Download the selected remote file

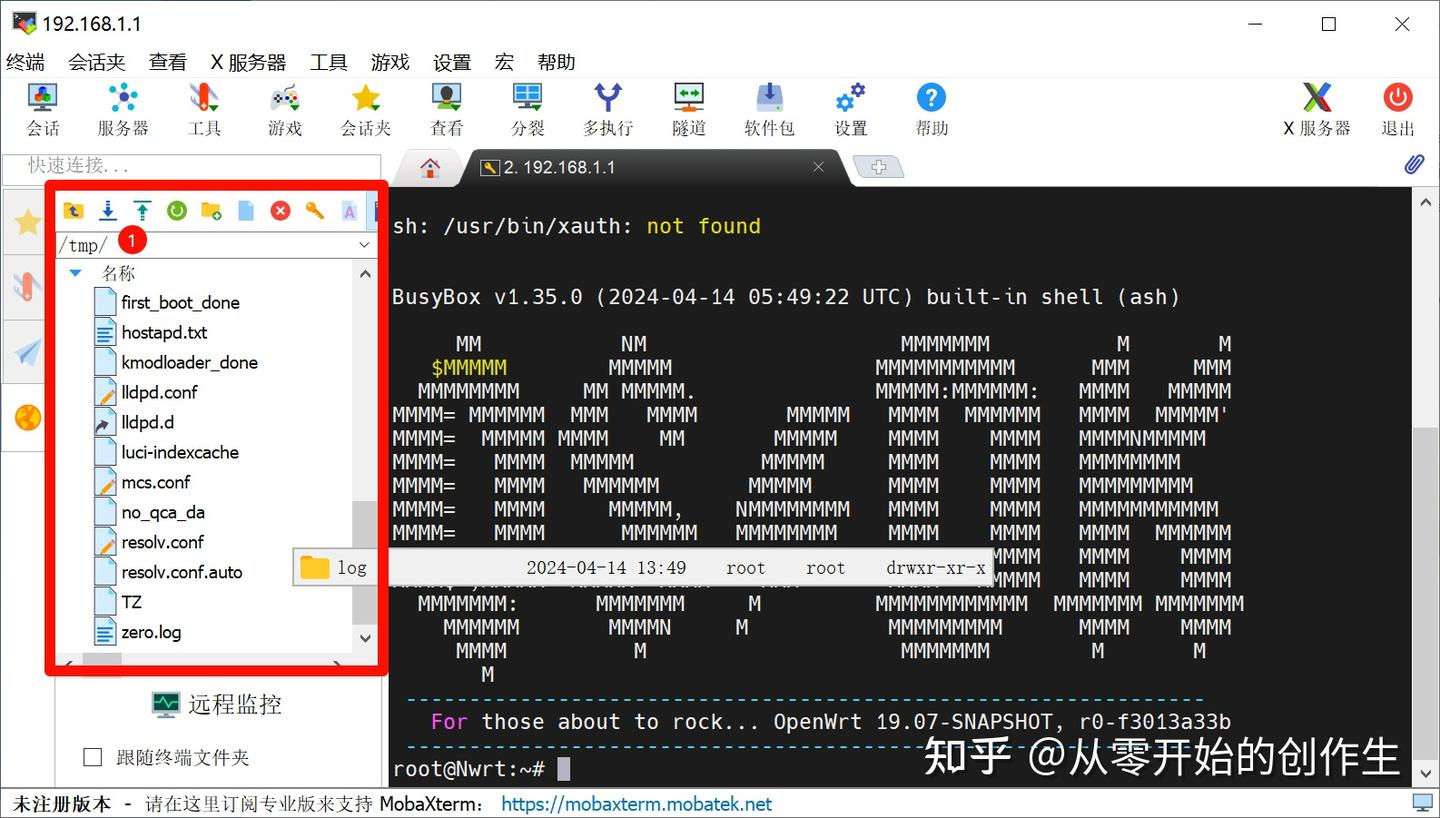tap(108, 211)
